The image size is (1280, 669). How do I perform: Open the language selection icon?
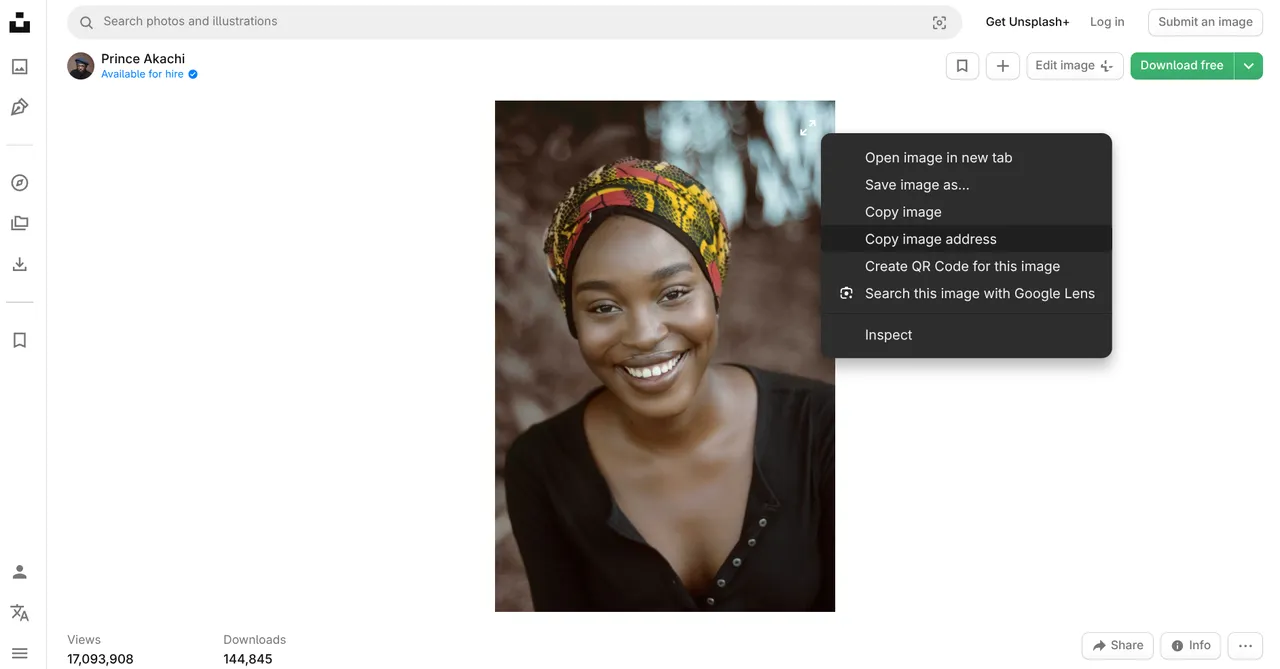[x=20, y=611]
